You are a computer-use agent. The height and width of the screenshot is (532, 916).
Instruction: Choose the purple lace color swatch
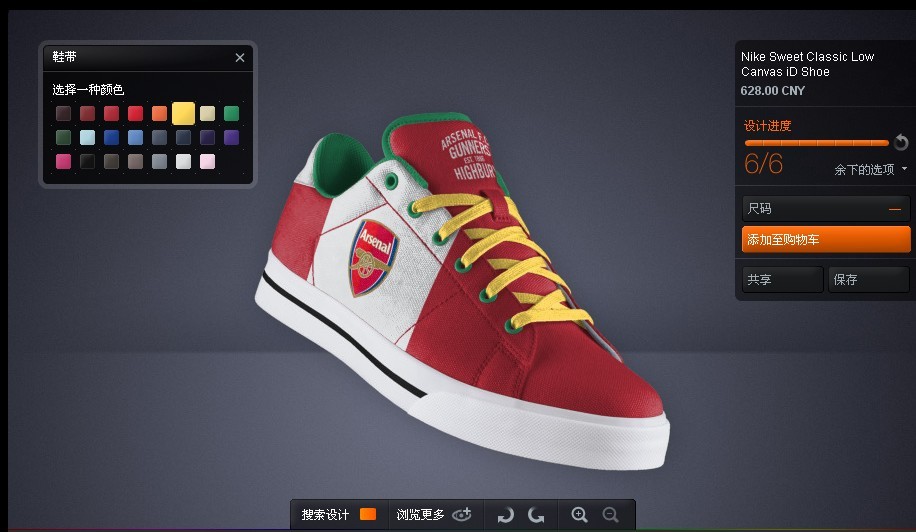(232, 138)
